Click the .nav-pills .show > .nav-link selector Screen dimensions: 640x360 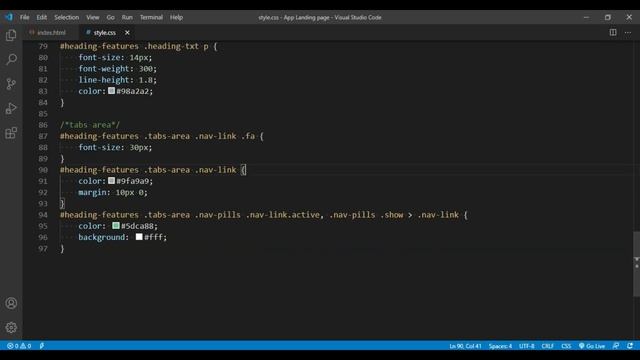pos(394,215)
